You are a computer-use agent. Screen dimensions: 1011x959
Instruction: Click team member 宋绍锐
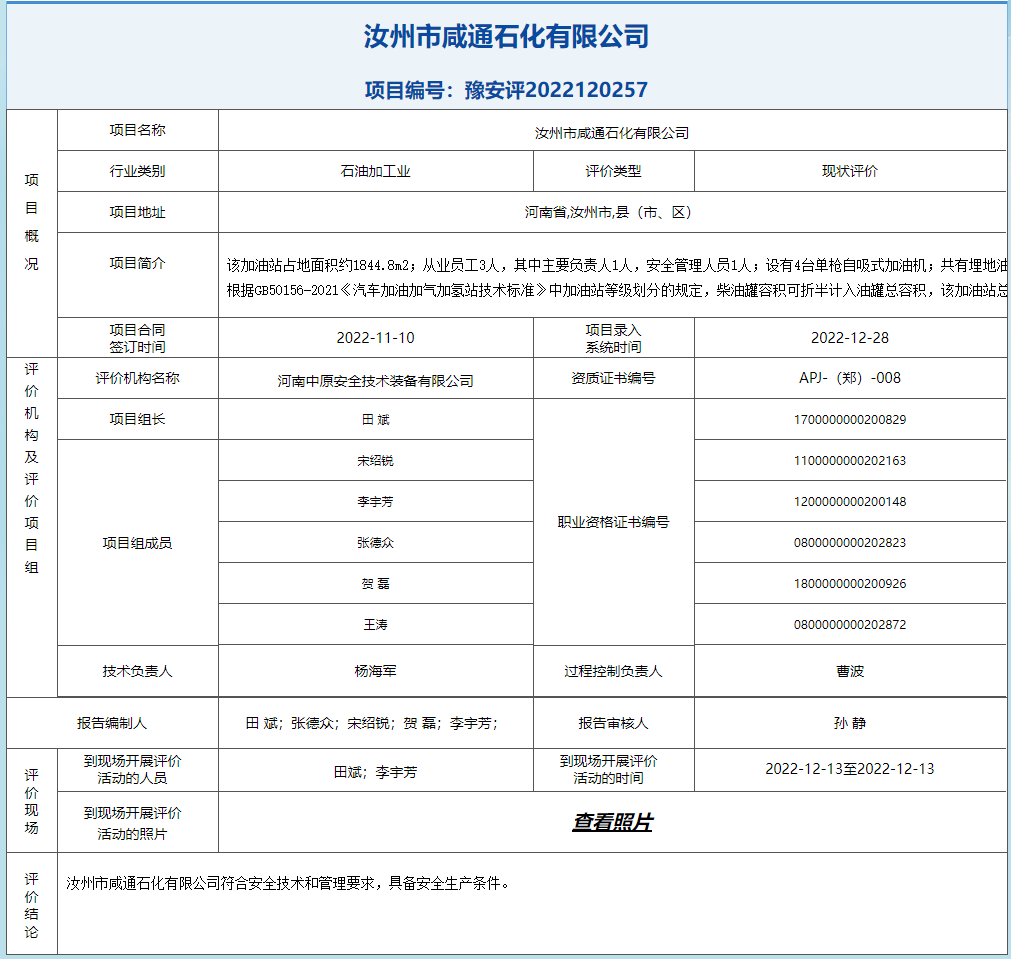[375, 460]
